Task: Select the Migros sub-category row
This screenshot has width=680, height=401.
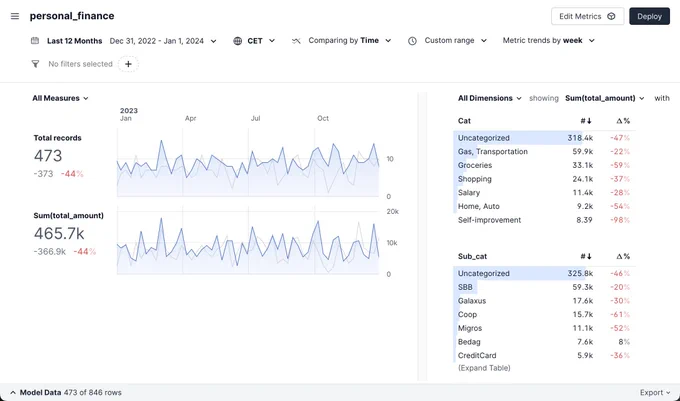Action: [544, 328]
